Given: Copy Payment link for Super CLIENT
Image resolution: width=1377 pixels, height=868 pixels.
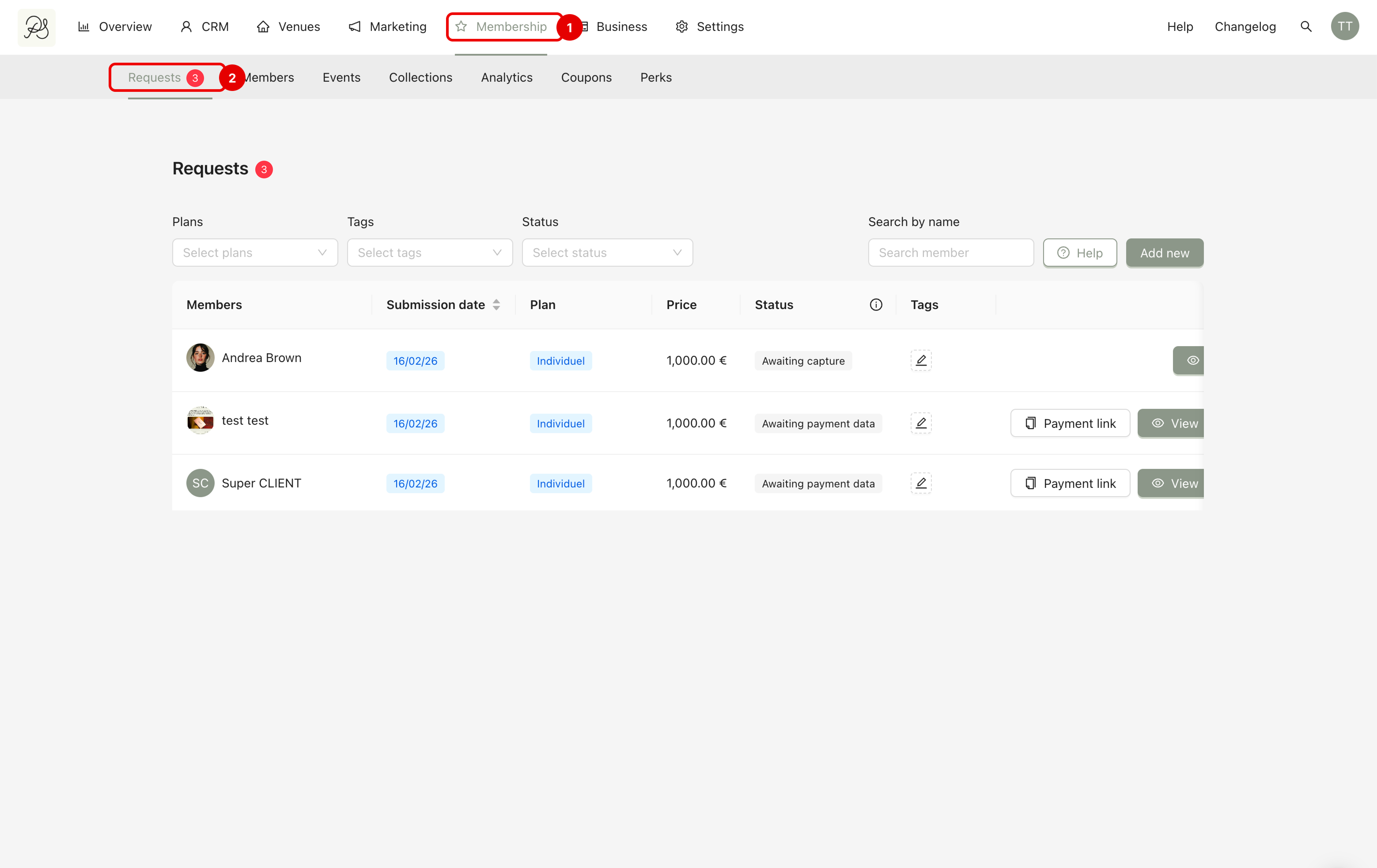Looking at the screenshot, I should coord(1069,483).
